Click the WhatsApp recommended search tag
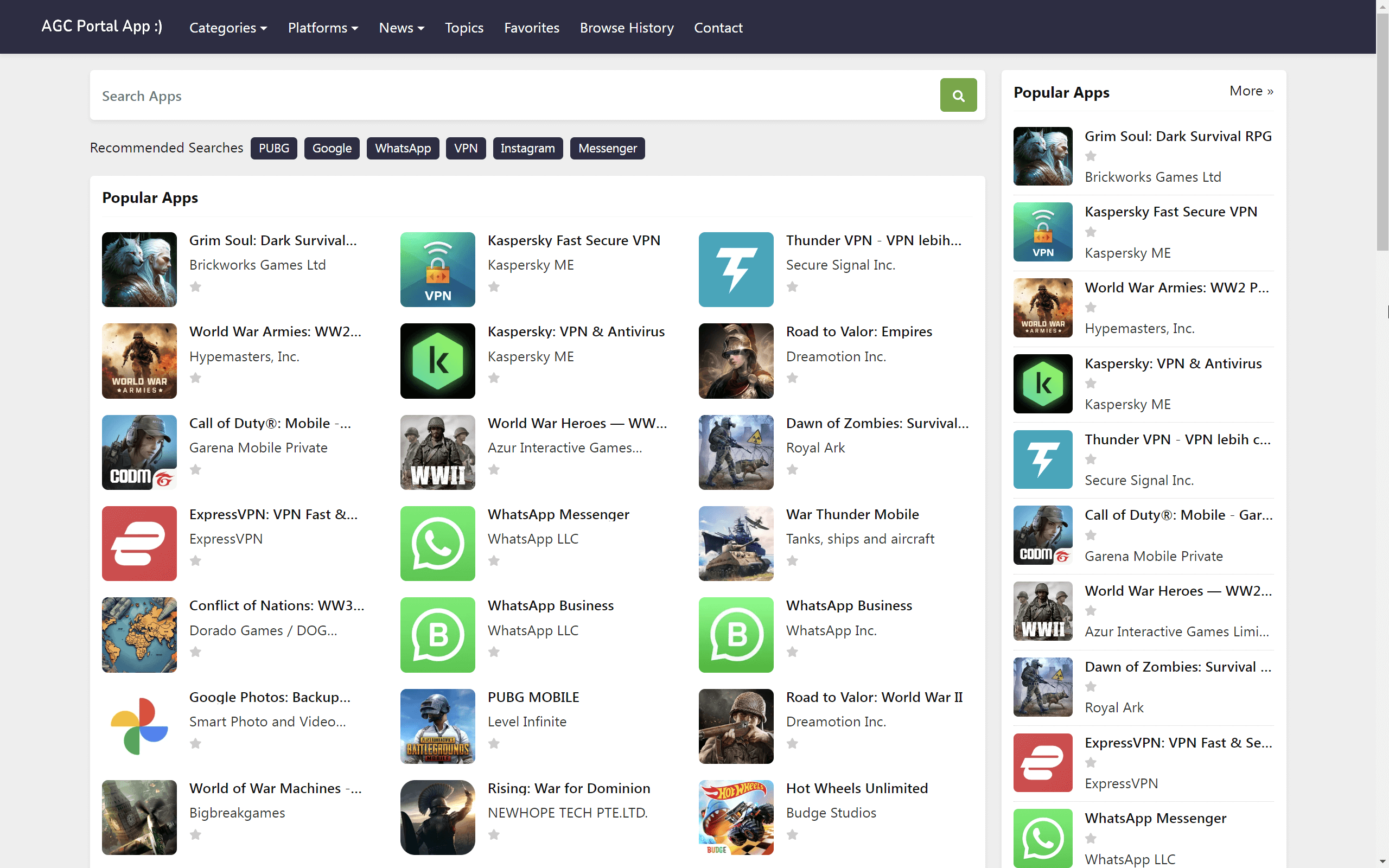1389x868 pixels. tap(403, 148)
